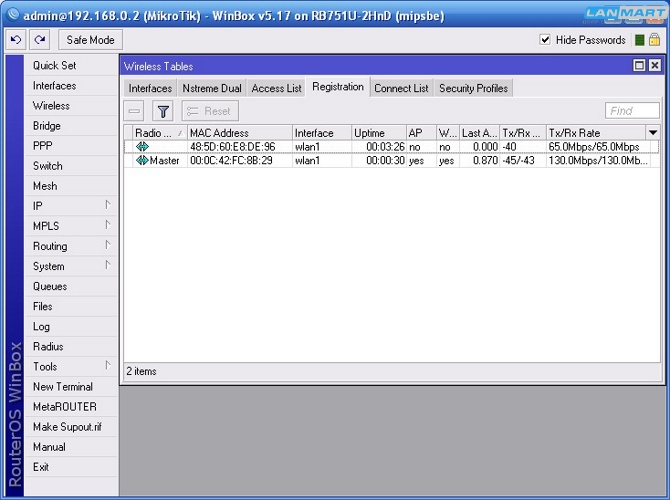Click the filter funnel icon

163,112
